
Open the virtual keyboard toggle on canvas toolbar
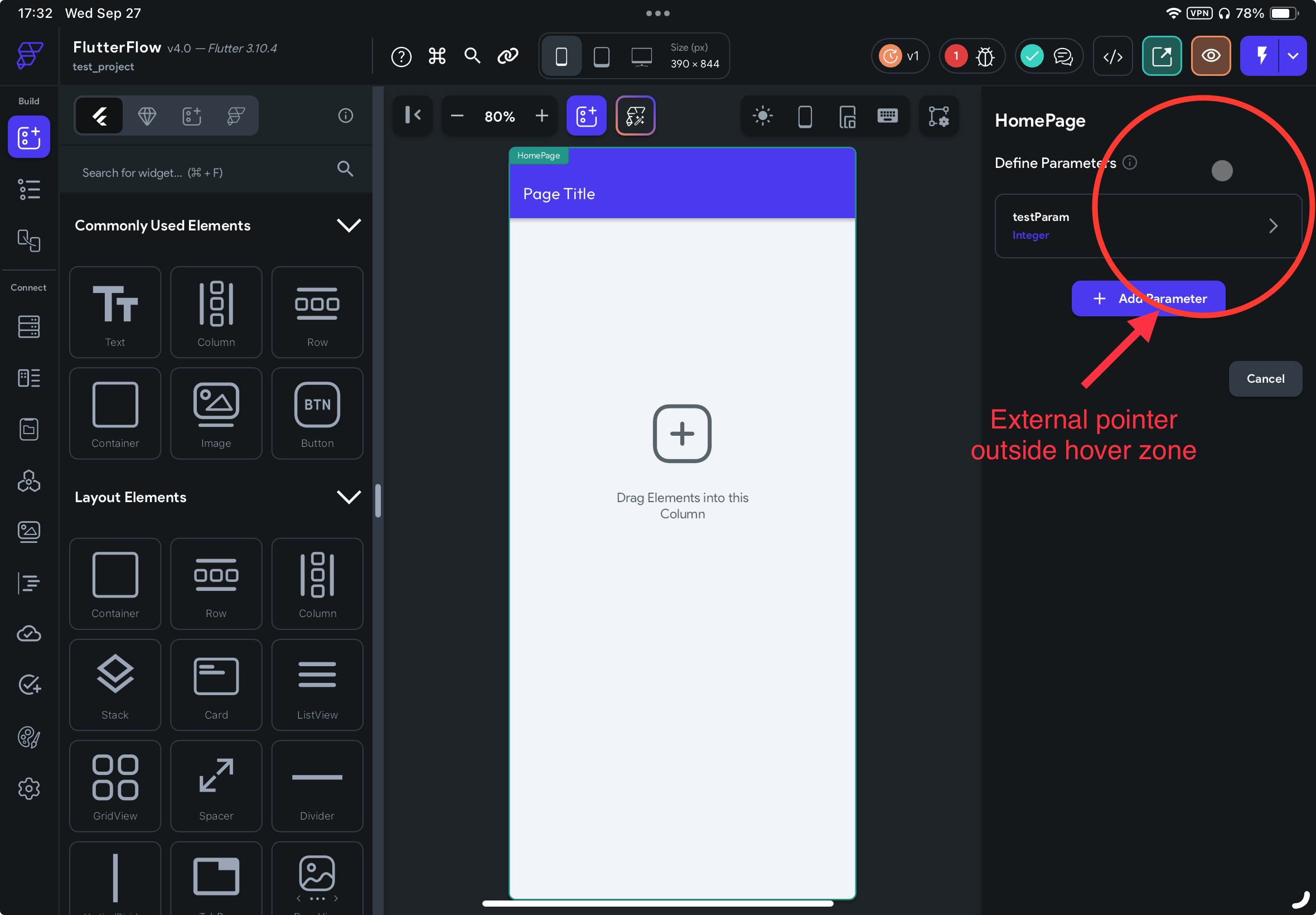pos(887,116)
